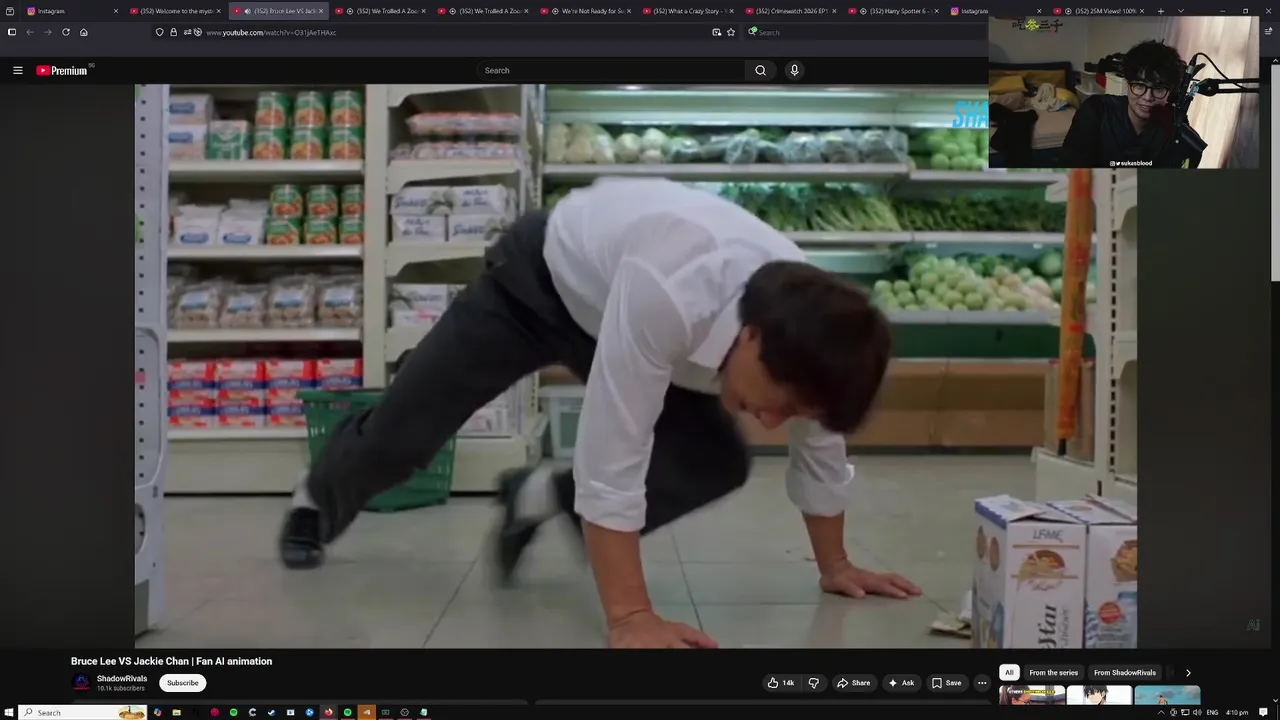Start voice search with microphone icon

pos(794,70)
